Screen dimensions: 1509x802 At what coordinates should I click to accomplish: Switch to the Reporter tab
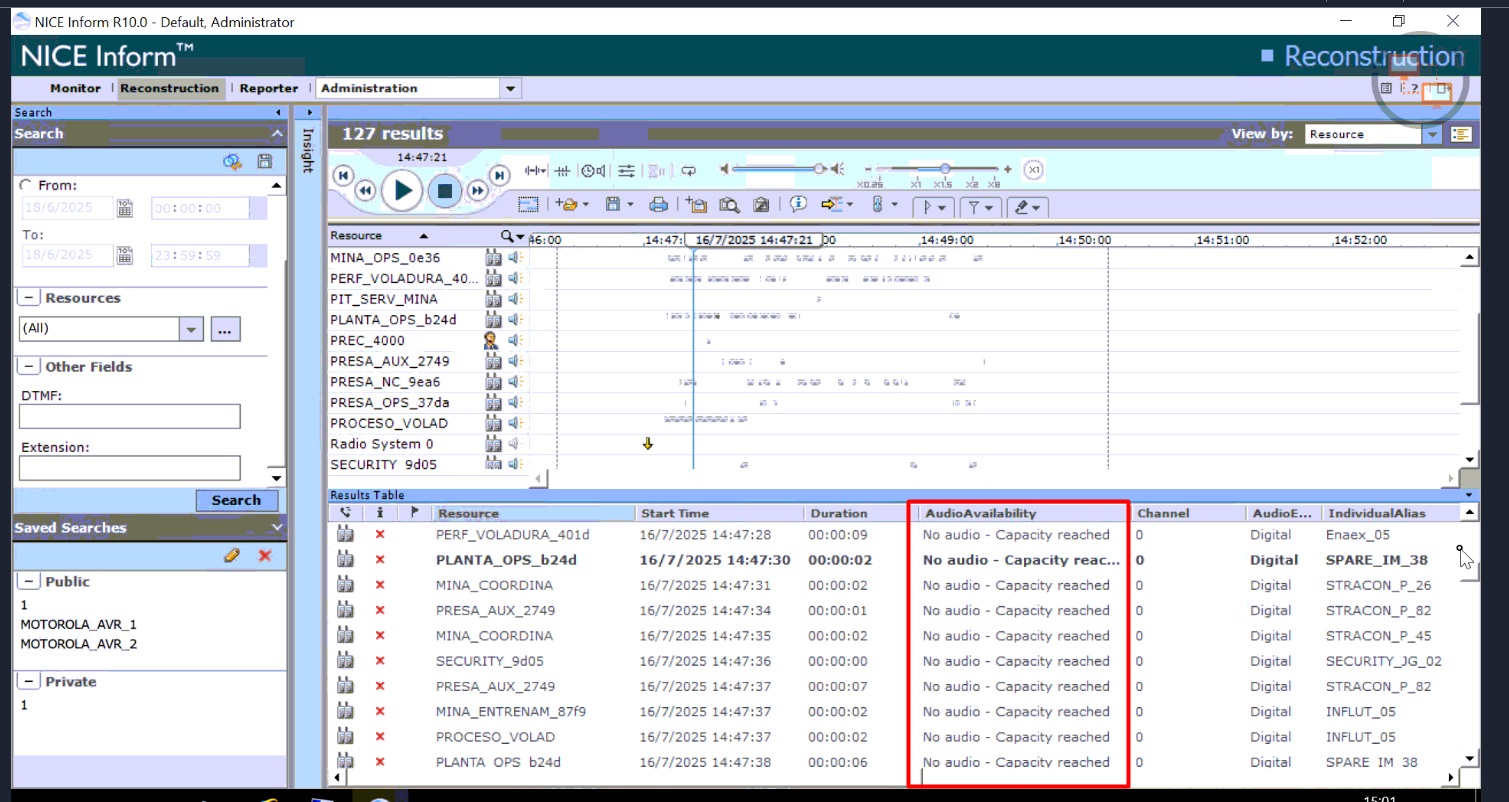[x=269, y=88]
